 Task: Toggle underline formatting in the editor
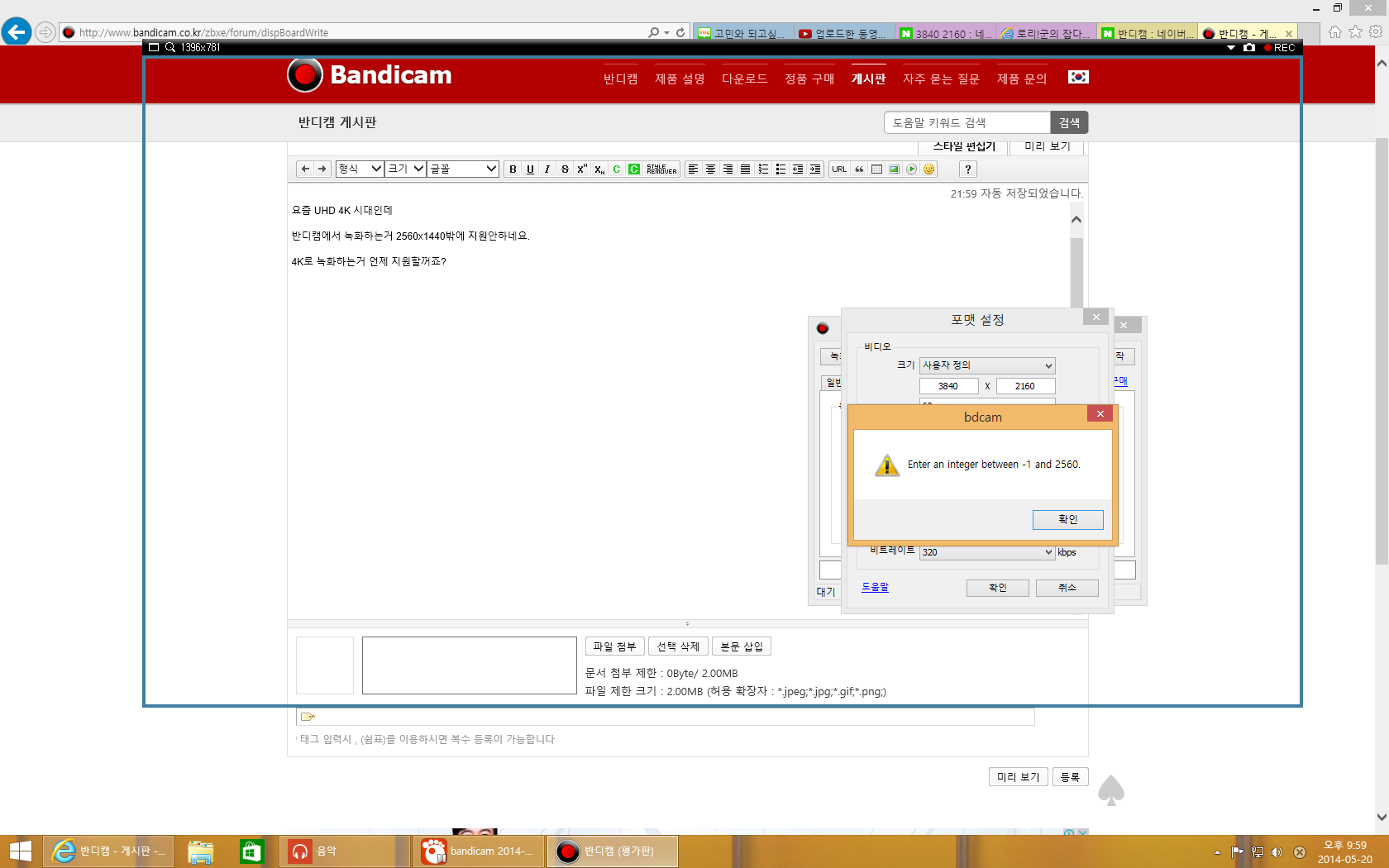point(530,169)
